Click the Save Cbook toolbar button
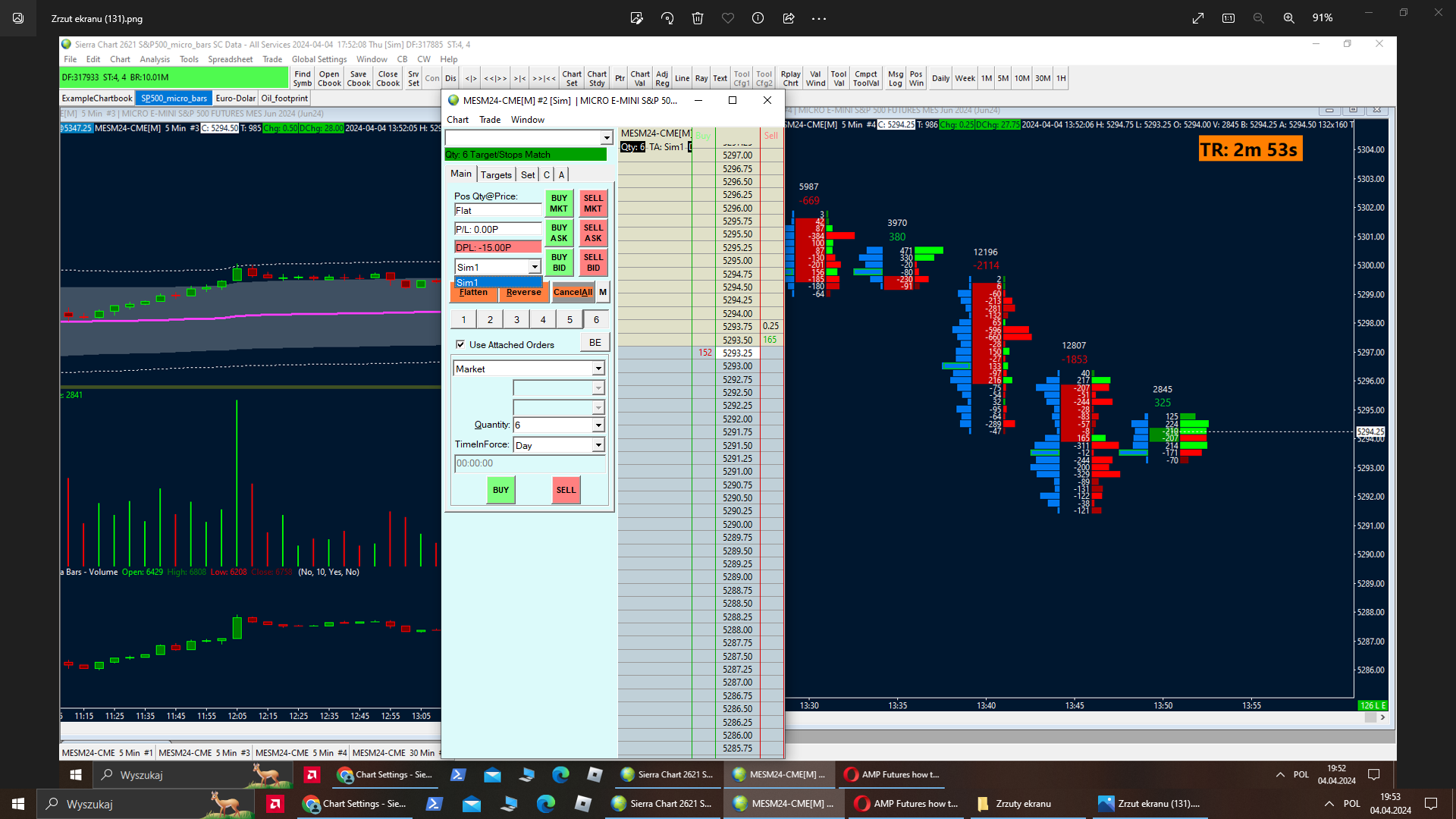The height and width of the screenshot is (819, 1456). click(359, 78)
